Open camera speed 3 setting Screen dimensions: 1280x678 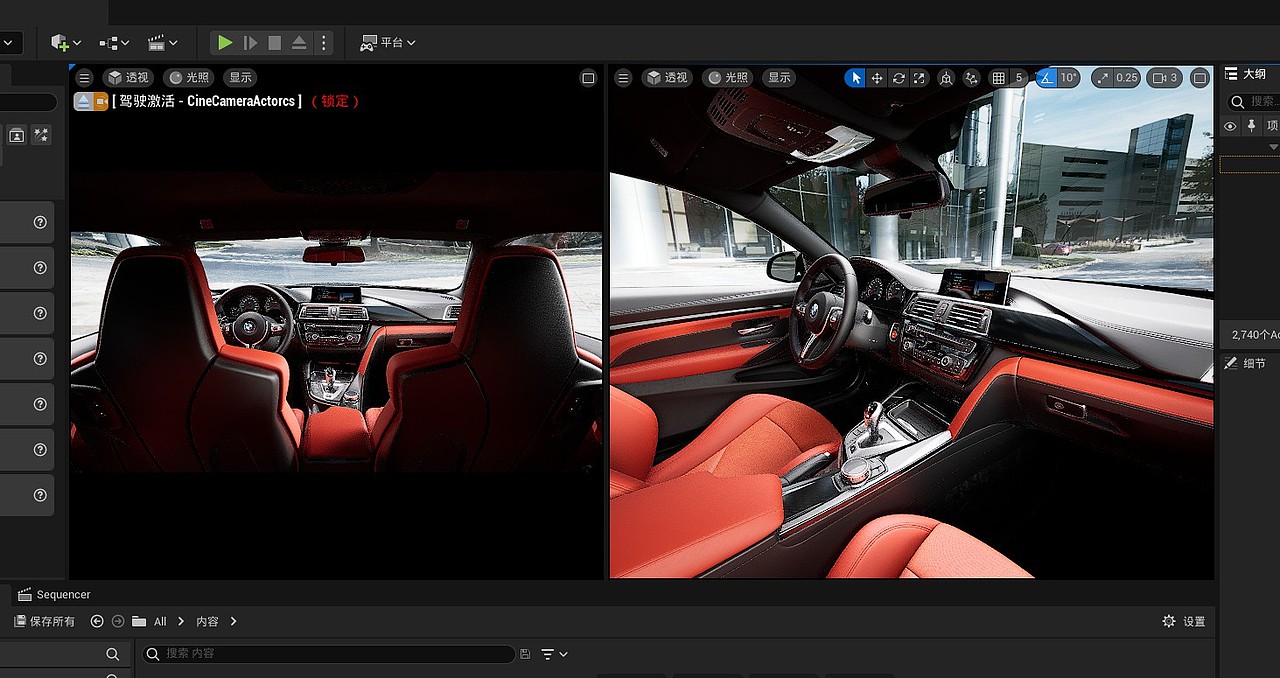(x=1165, y=78)
